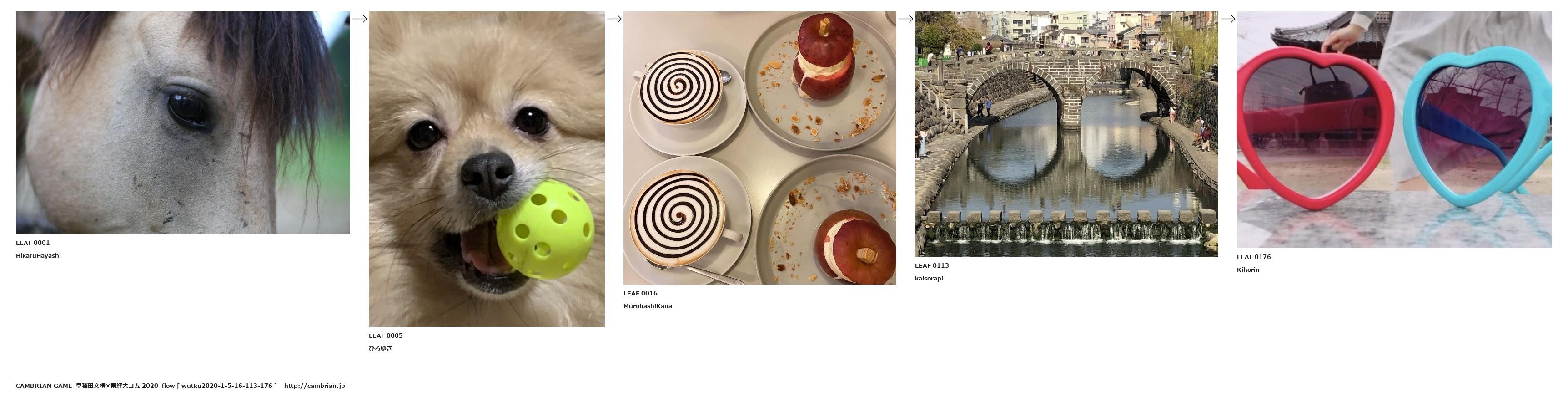
Task: Open the Pomeranian with green ball photo
Action: (x=486, y=169)
